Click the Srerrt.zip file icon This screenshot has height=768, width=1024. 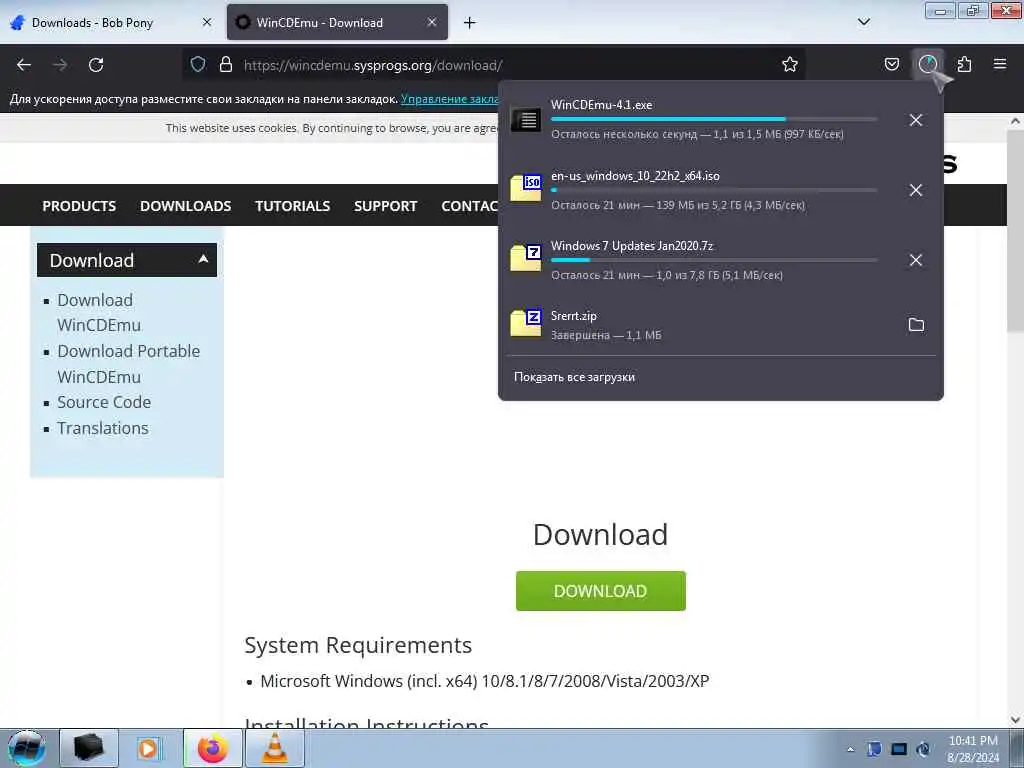[x=526, y=323]
